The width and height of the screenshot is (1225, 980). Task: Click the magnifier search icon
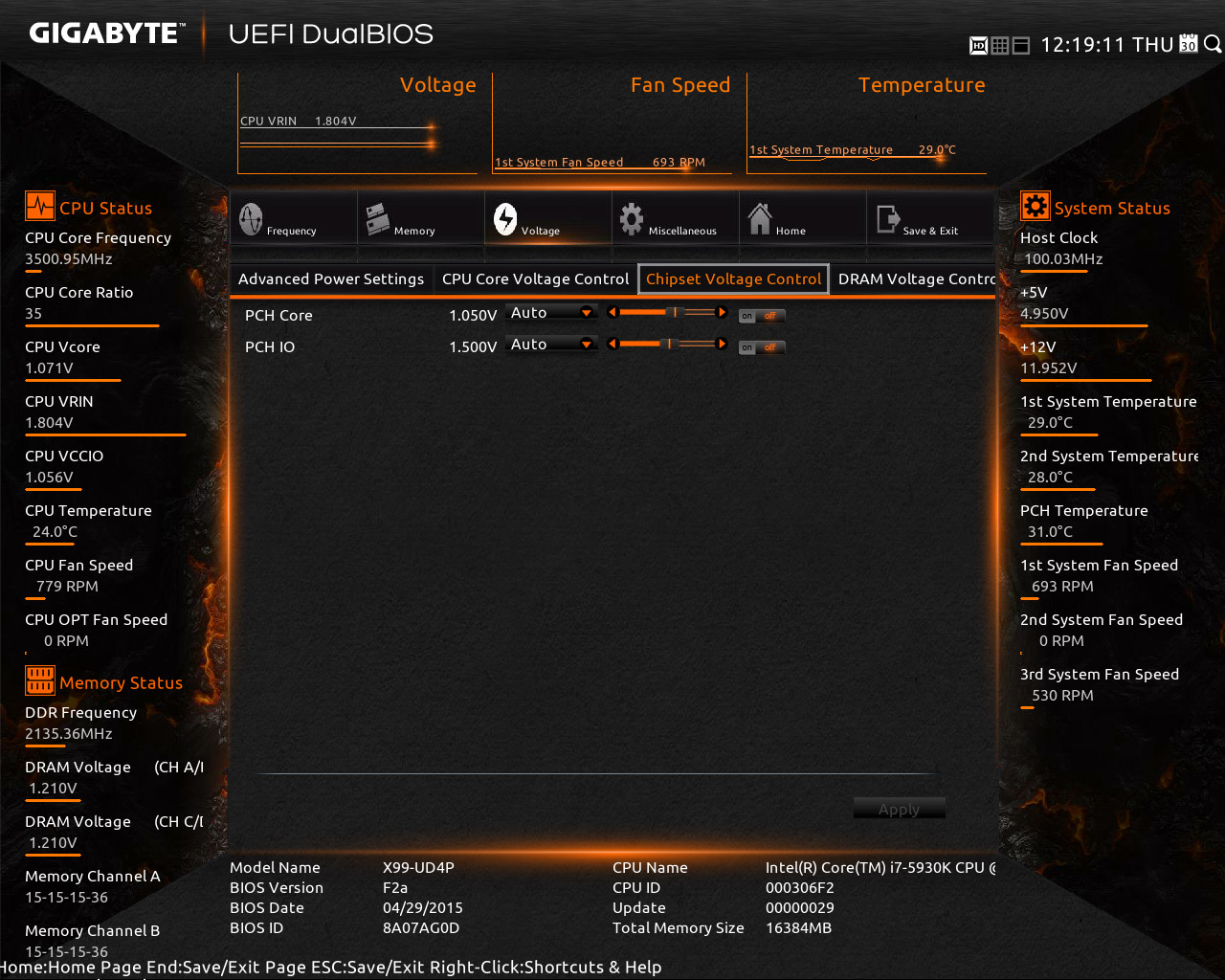click(1213, 44)
